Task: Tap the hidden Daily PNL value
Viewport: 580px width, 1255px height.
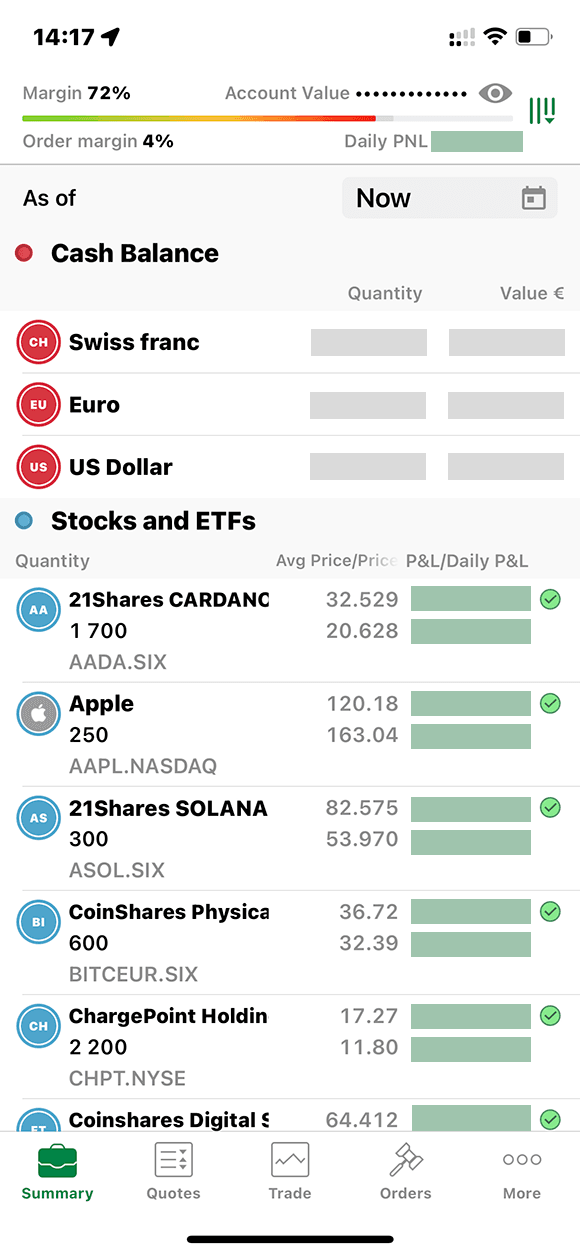Action: pyautogui.click(x=477, y=141)
